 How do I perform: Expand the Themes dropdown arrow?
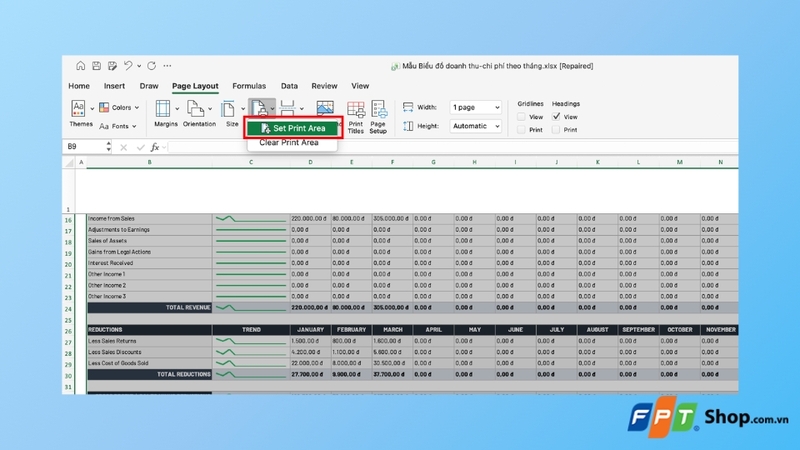92,109
